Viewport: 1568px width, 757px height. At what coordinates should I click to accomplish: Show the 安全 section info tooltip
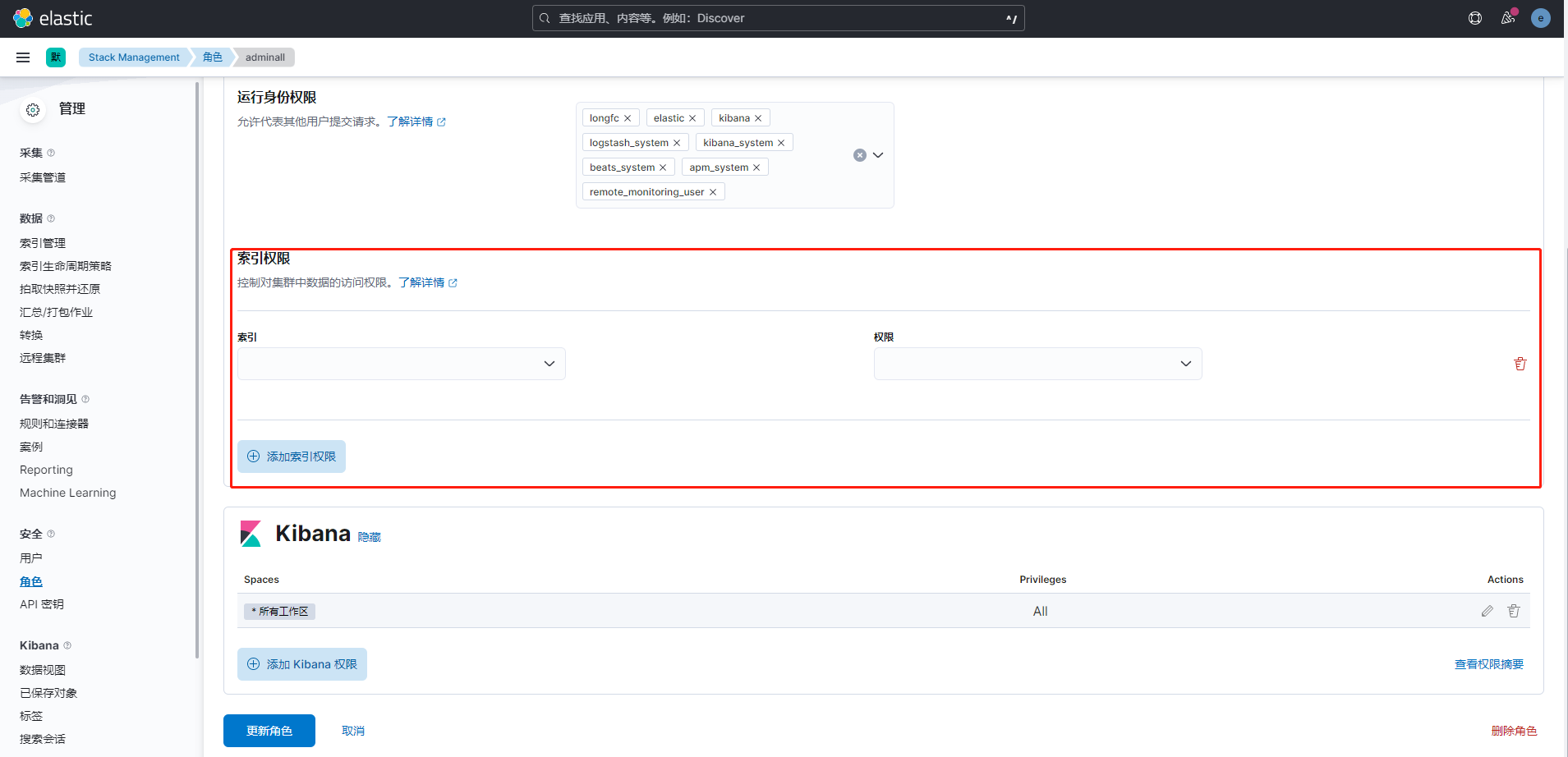(51, 534)
